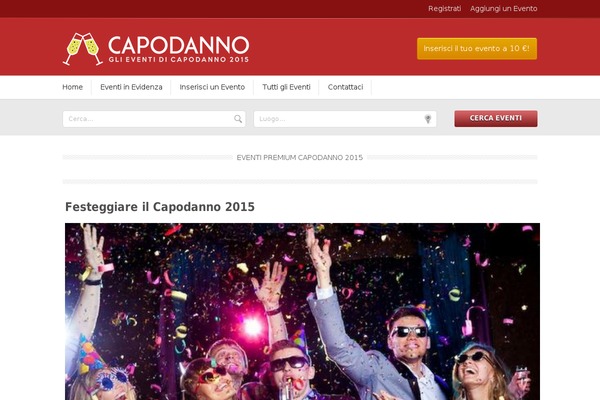The image size is (600, 400).
Task: Open the Home menu item
Action: pyautogui.click(x=73, y=87)
